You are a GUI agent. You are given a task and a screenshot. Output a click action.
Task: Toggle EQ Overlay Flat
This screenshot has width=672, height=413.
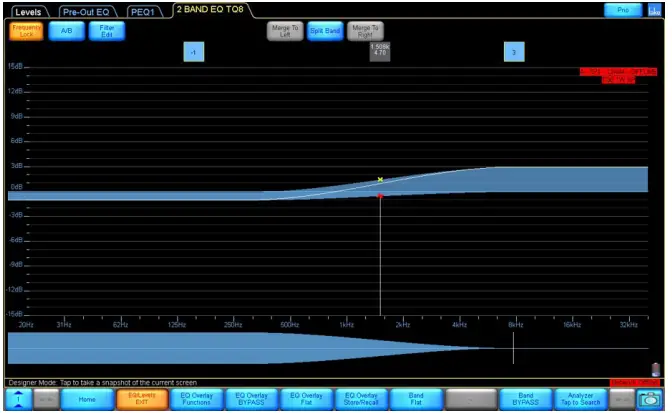point(306,400)
